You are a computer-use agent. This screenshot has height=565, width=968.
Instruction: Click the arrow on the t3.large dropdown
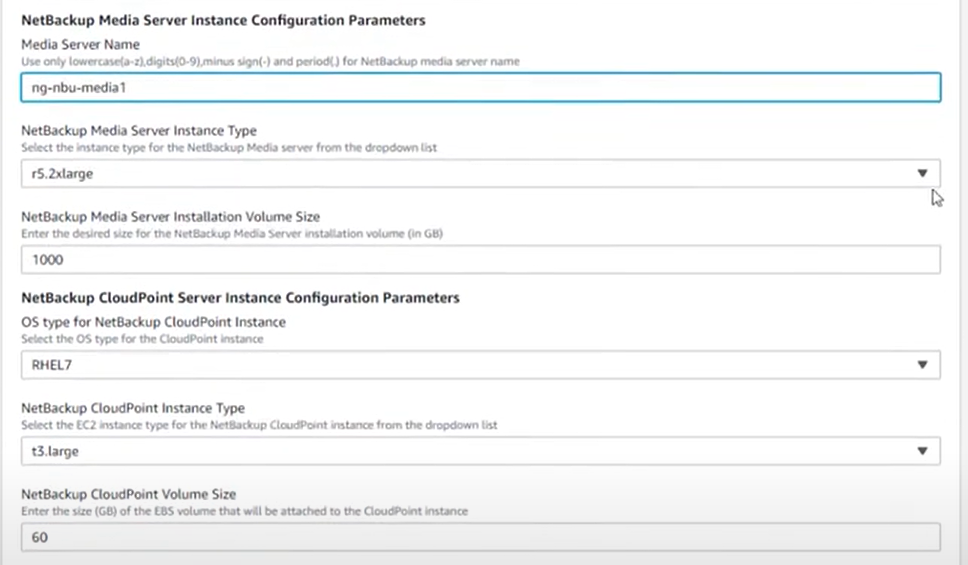tap(922, 451)
